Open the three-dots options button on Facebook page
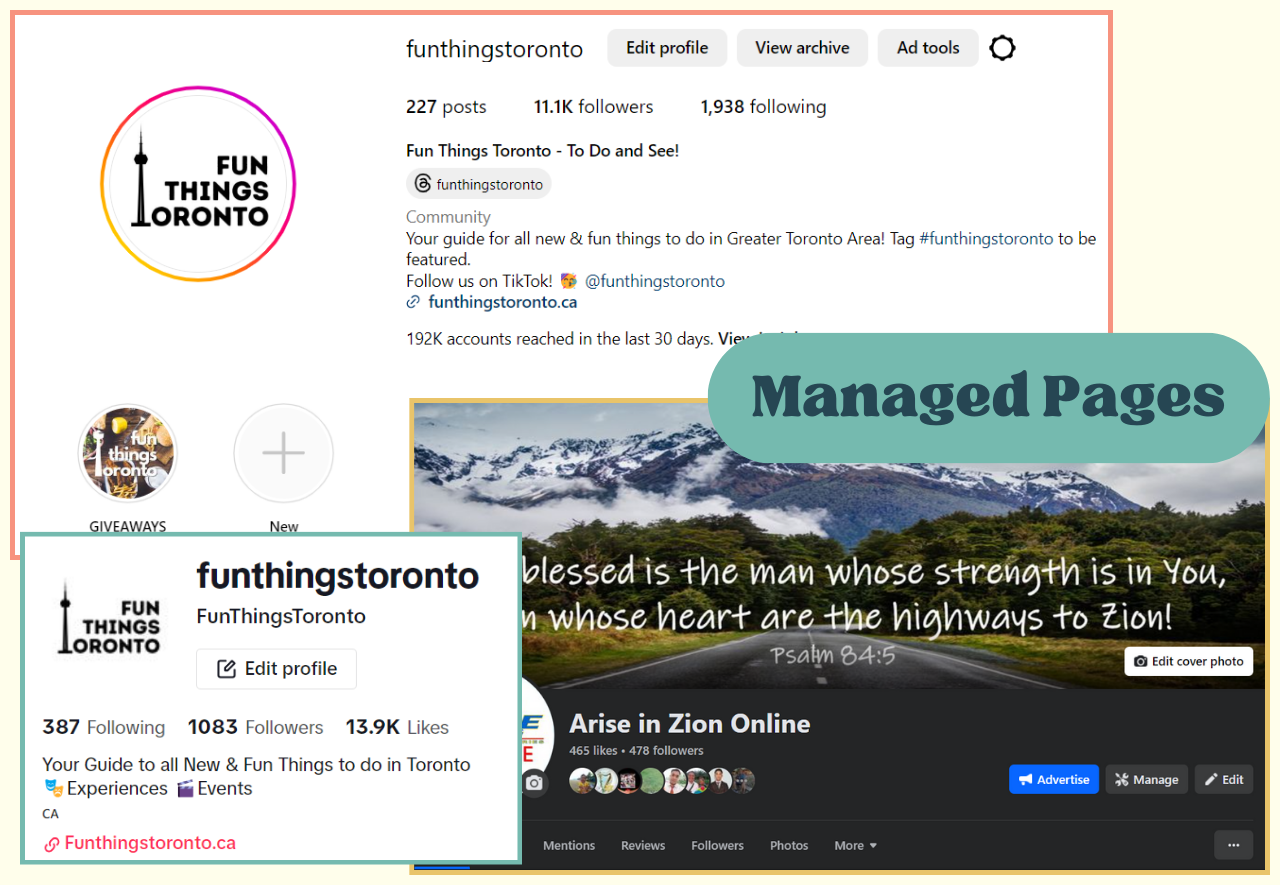 [x=1233, y=845]
